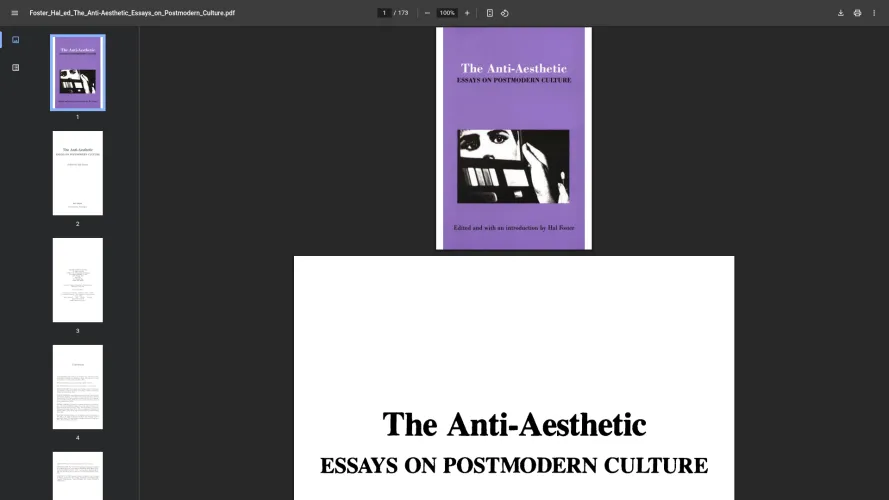889x500 pixels.
Task: Rotate the document counterclockwise
Action: (505, 13)
